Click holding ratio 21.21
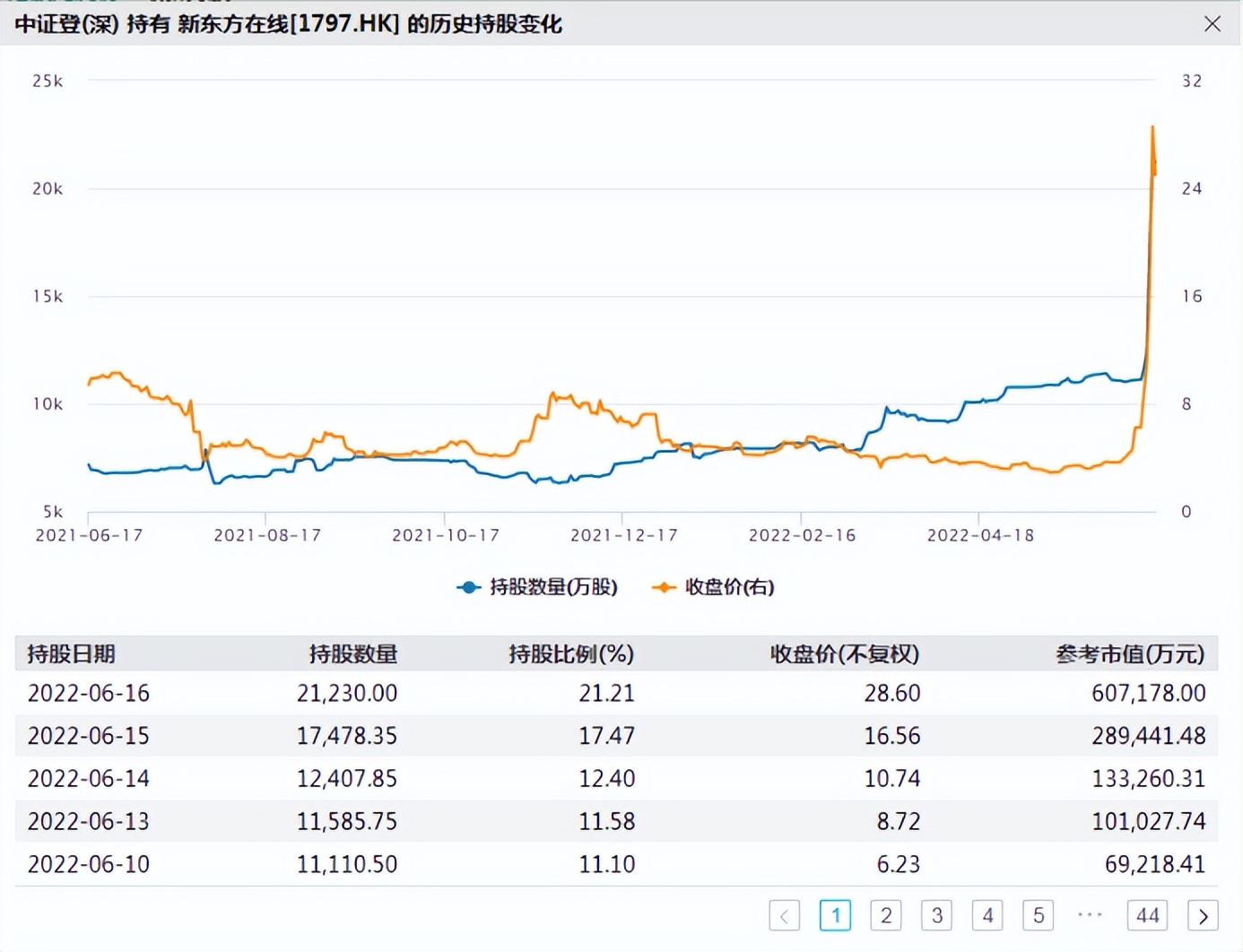The width and height of the screenshot is (1243, 952). point(607,693)
